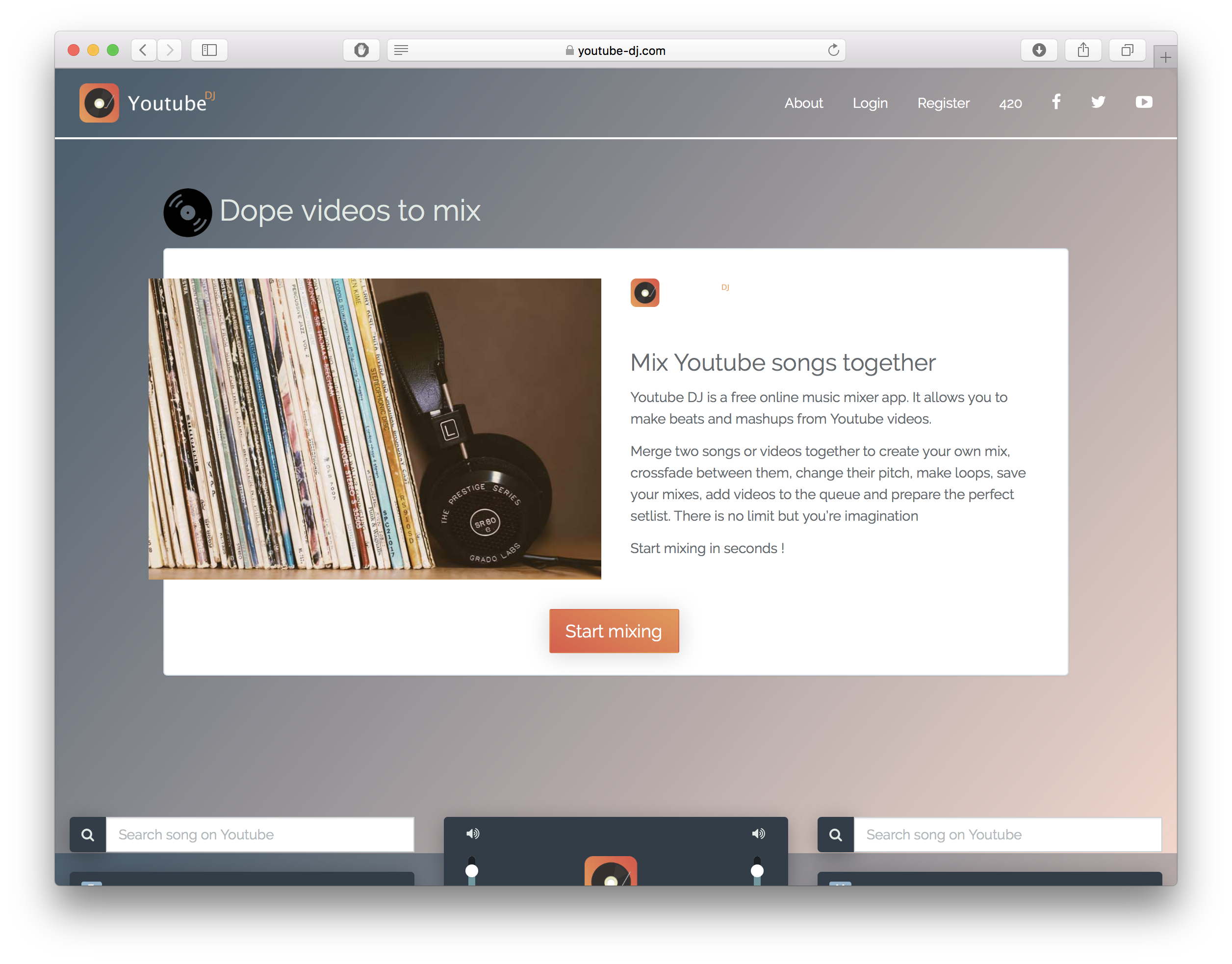Open the YouTube channel icon

(x=1143, y=102)
